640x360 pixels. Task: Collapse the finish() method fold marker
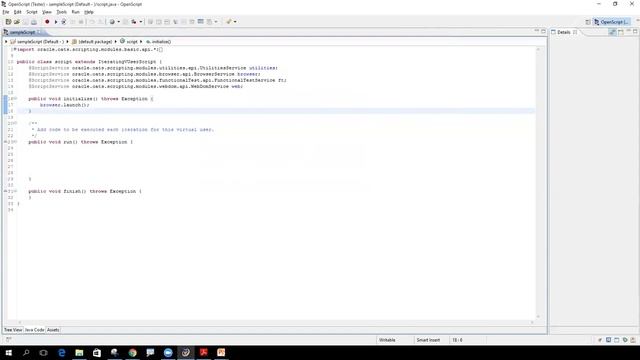tap(16, 191)
